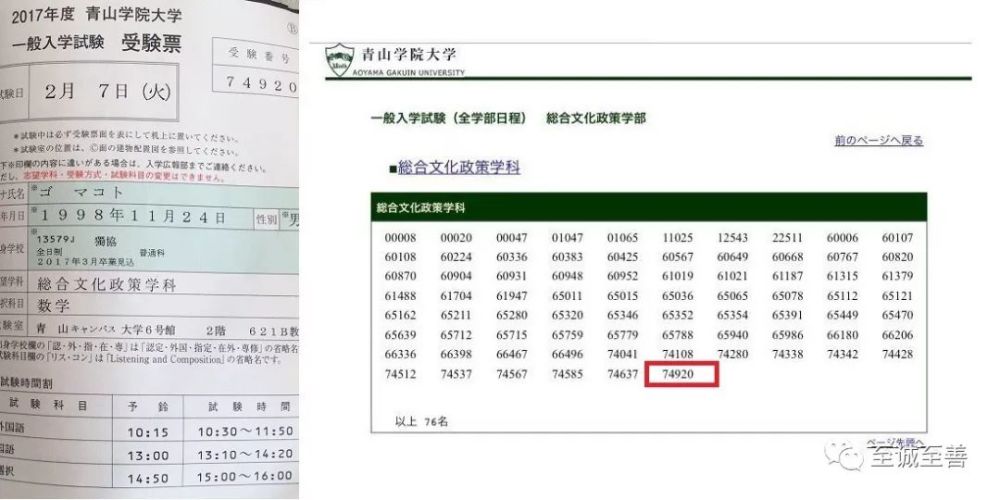Click exam number 65011
The height and width of the screenshot is (500, 1000).
point(567,296)
